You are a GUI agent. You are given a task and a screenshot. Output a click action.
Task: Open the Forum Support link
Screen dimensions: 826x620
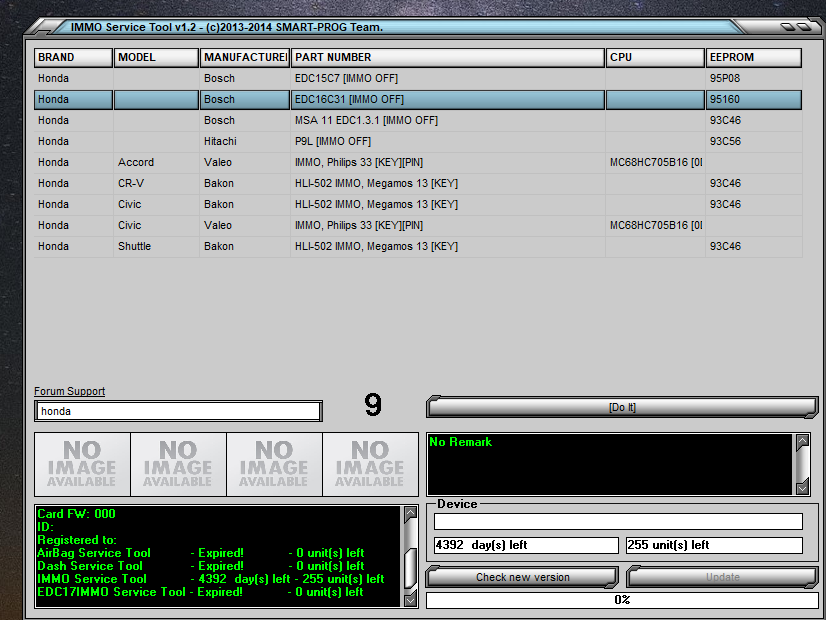point(69,391)
